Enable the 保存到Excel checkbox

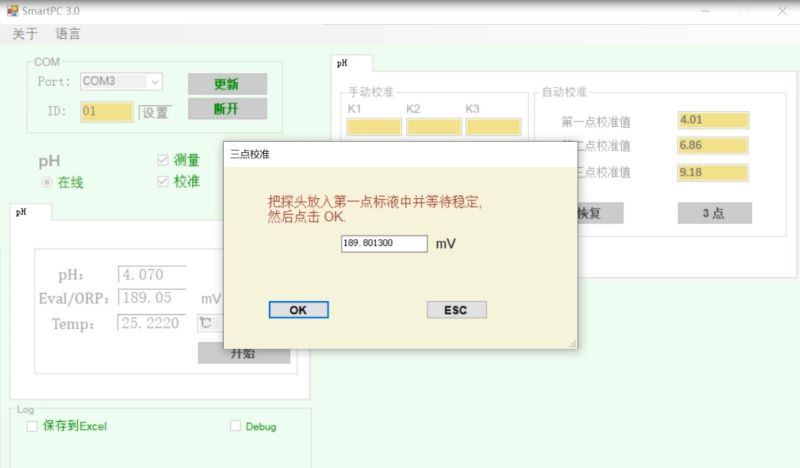pos(32,426)
